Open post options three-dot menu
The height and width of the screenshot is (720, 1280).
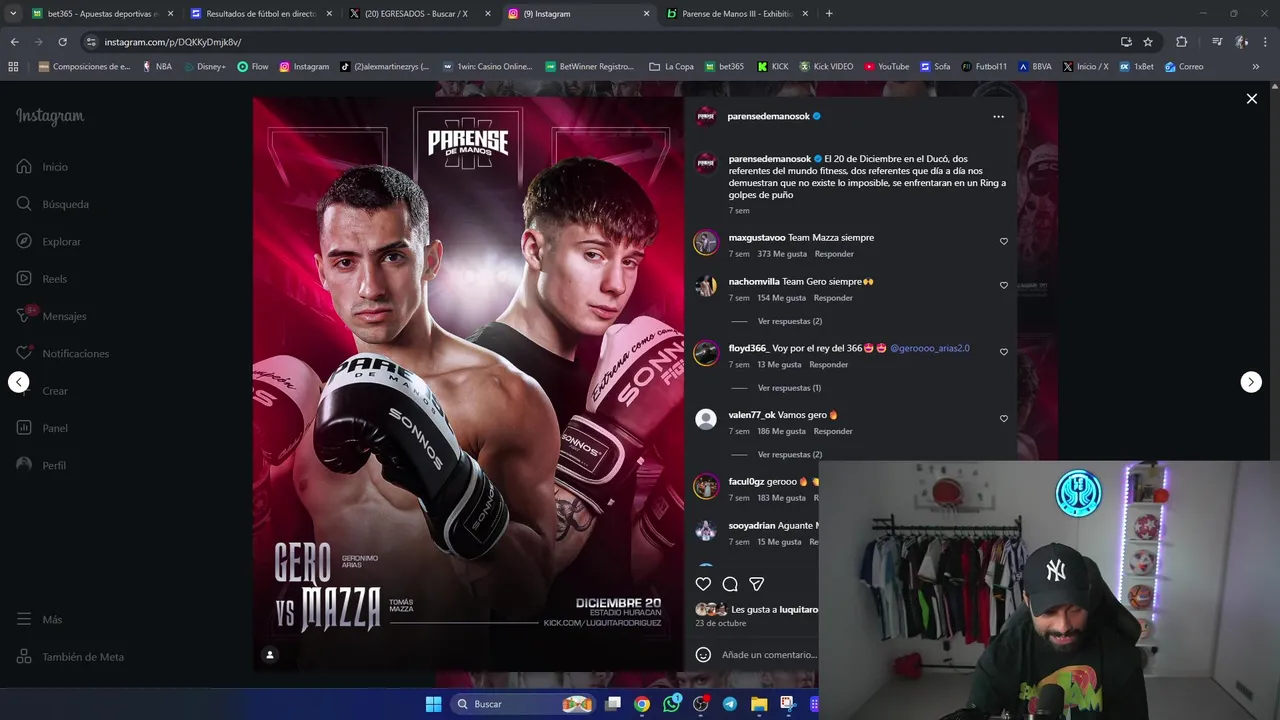click(998, 117)
